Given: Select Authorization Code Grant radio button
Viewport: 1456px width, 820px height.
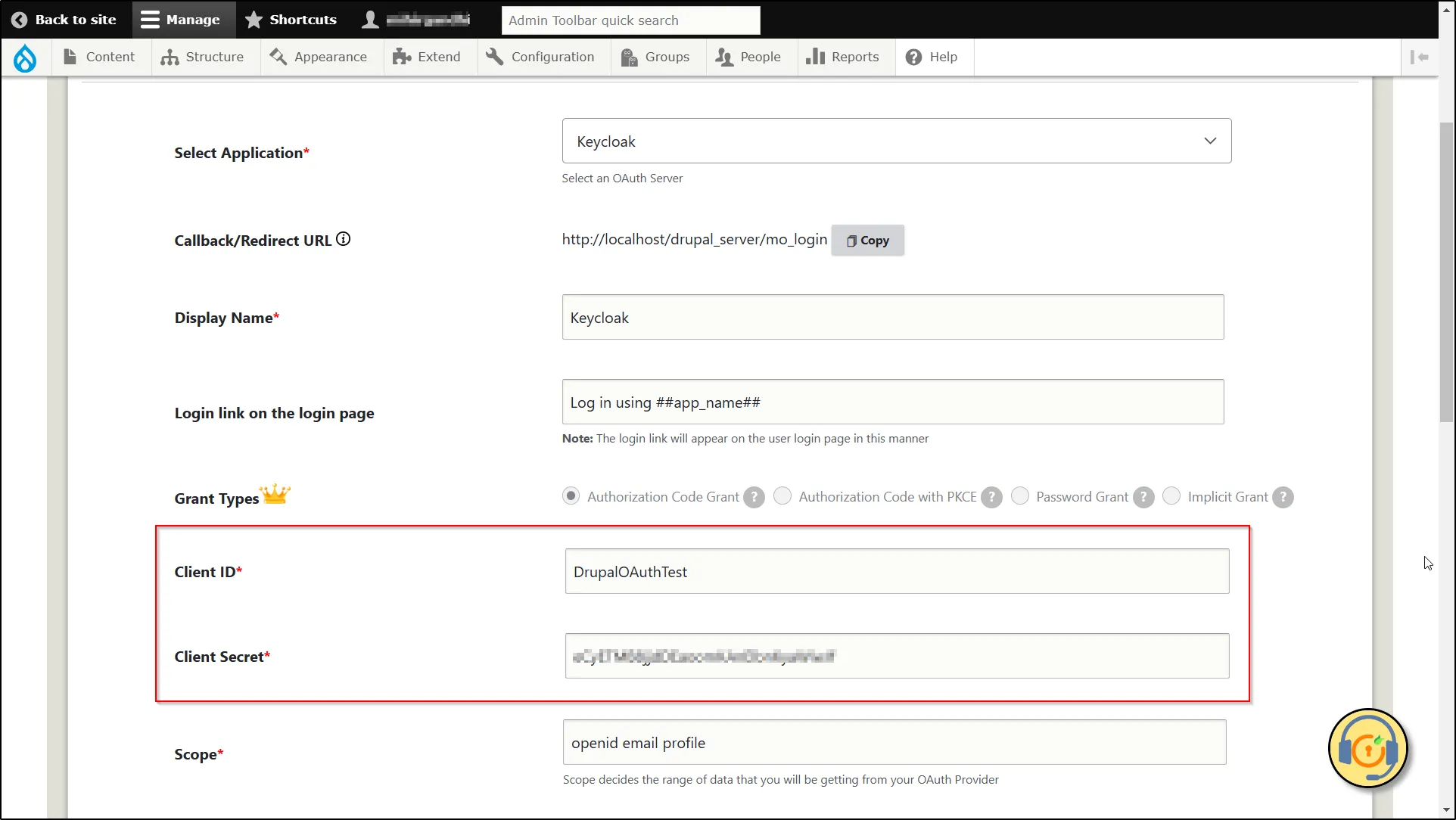Looking at the screenshot, I should 571,496.
